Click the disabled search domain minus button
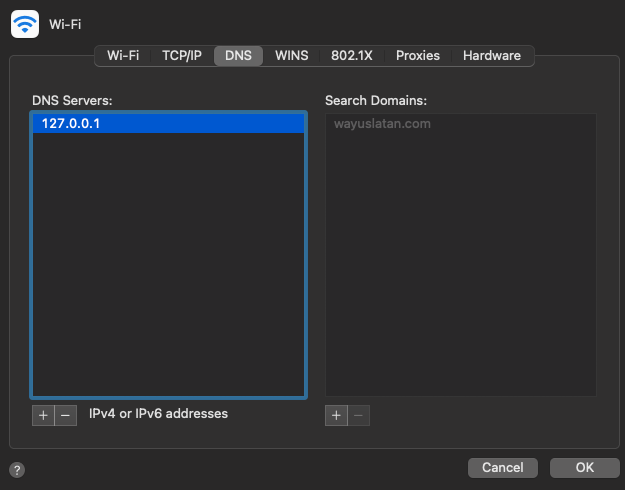The image size is (625, 490). (359, 415)
